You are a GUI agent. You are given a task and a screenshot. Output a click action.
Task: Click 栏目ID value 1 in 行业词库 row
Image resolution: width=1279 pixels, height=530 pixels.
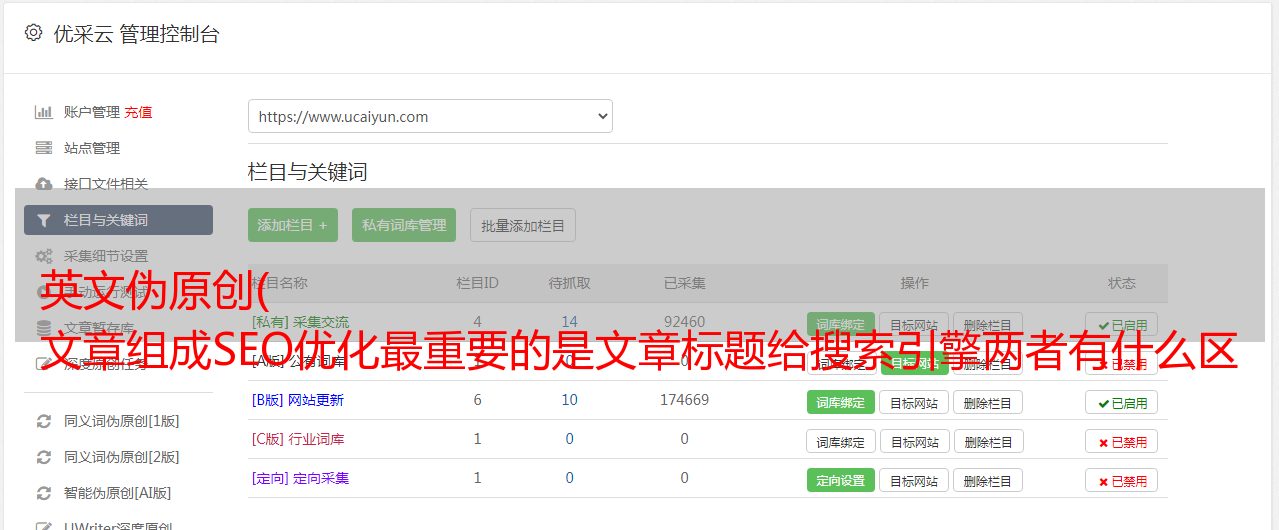(x=477, y=439)
